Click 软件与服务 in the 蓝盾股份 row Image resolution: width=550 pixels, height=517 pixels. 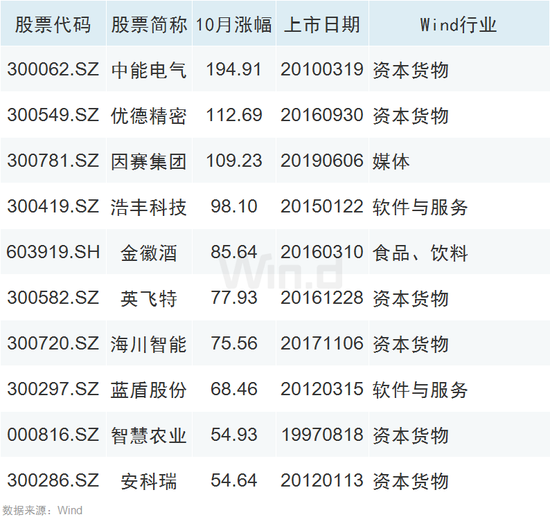pos(420,390)
